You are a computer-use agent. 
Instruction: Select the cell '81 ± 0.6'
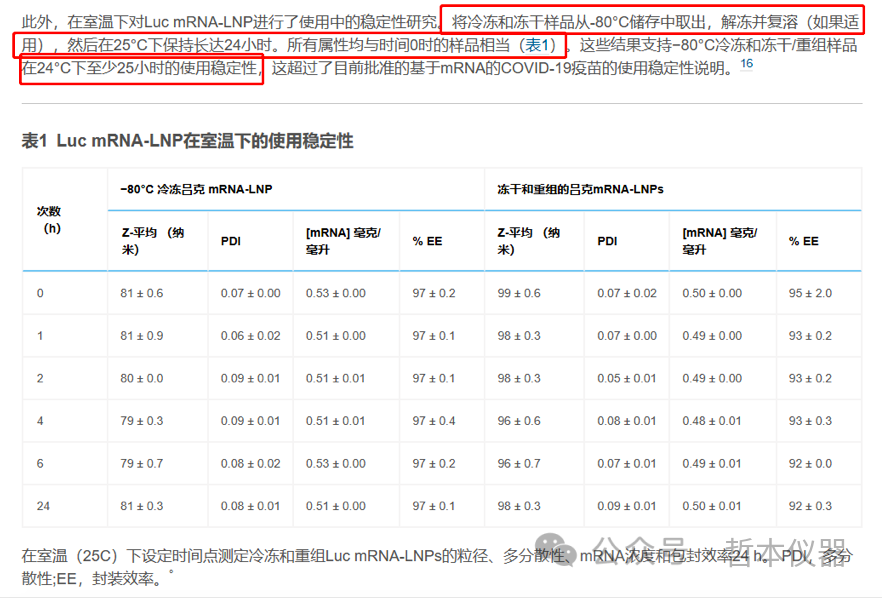click(x=142, y=293)
